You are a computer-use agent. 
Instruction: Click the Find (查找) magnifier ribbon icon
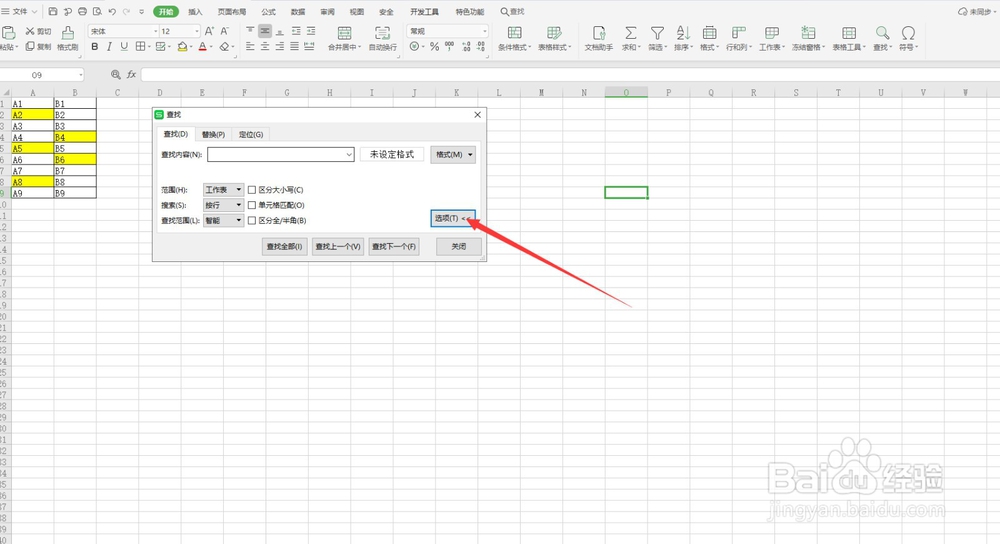click(x=882, y=33)
